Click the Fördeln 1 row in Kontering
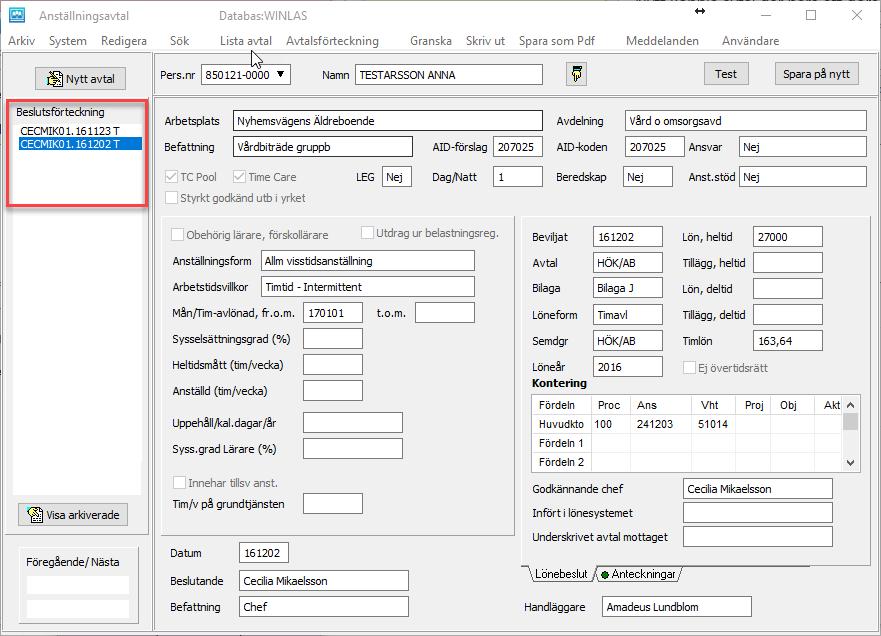The height and width of the screenshot is (636, 881). point(687,443)
